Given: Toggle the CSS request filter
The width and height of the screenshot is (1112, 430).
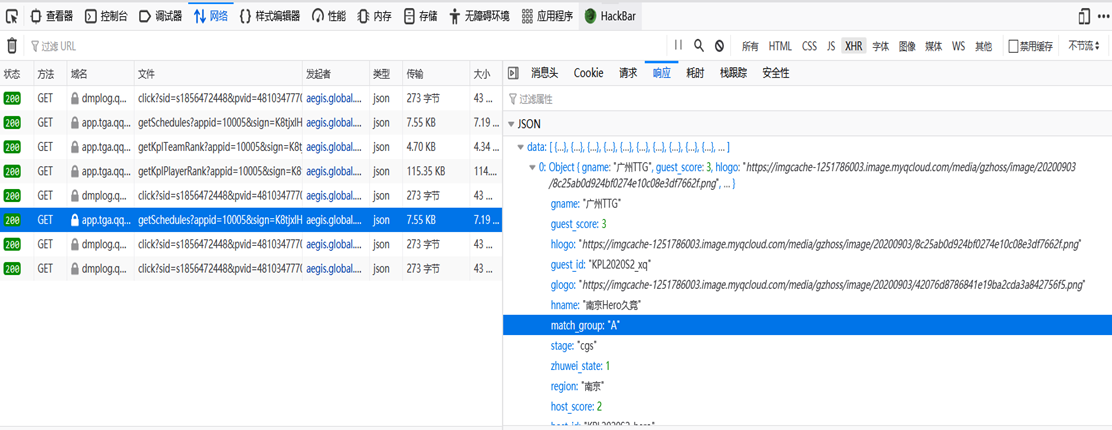Looking at the screenshot, I should coord(809,46).
